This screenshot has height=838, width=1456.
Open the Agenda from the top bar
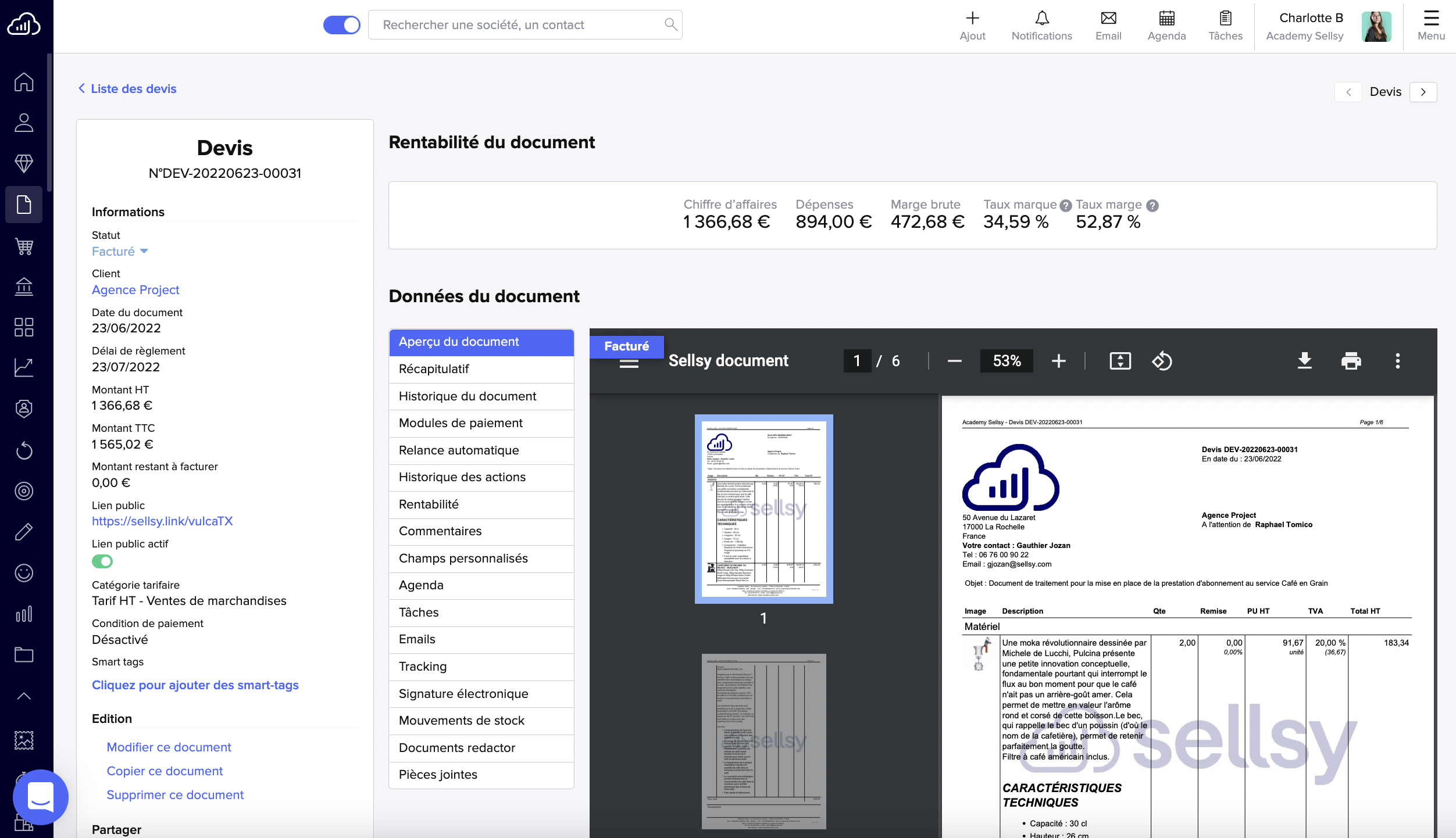[x=1166, y=25]
